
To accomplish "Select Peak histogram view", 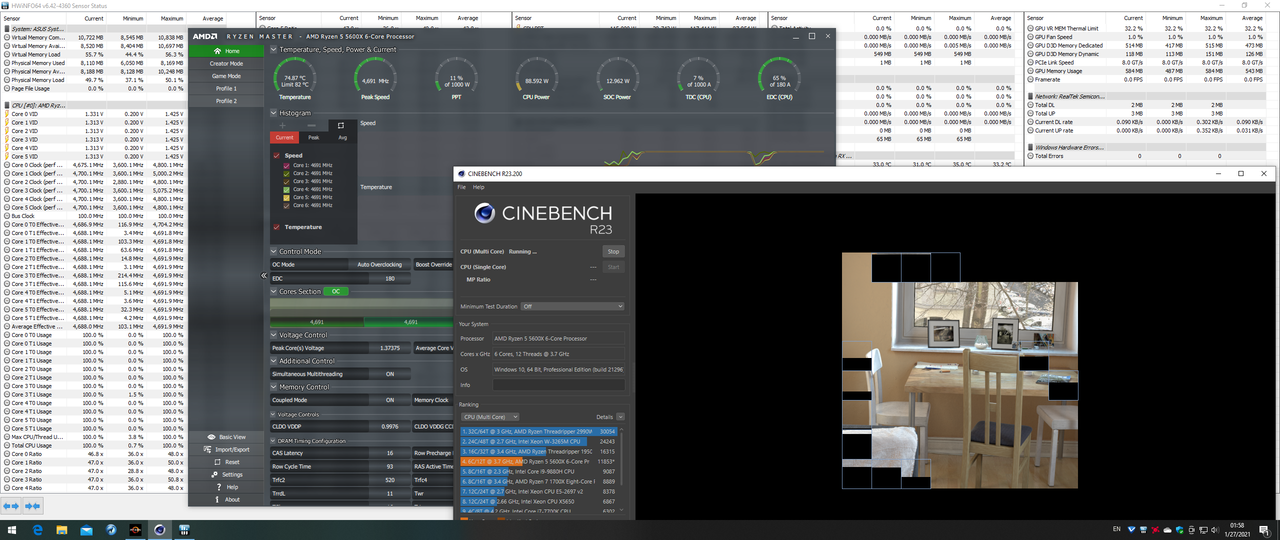I will coord(313,137).
